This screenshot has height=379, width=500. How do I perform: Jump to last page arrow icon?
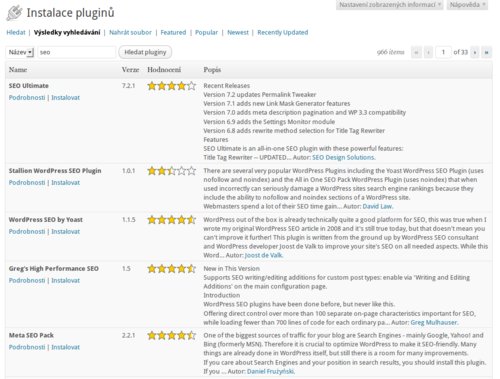pos(487,52)
